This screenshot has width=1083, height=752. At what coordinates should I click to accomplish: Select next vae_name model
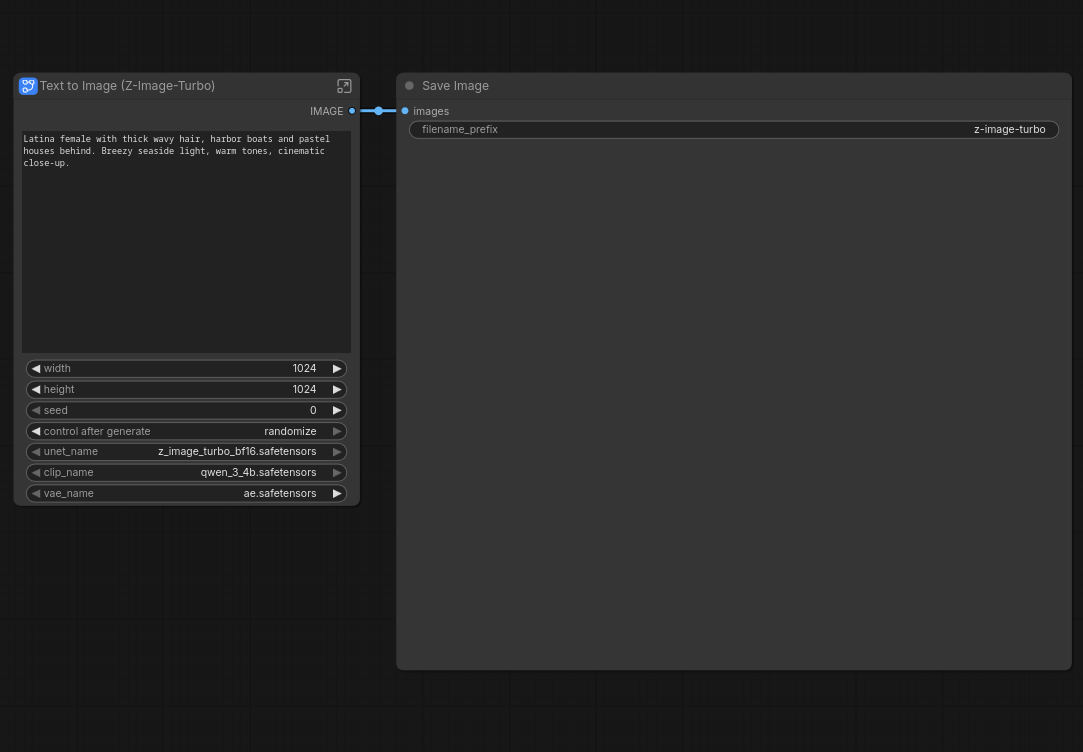tap(337, 493)
